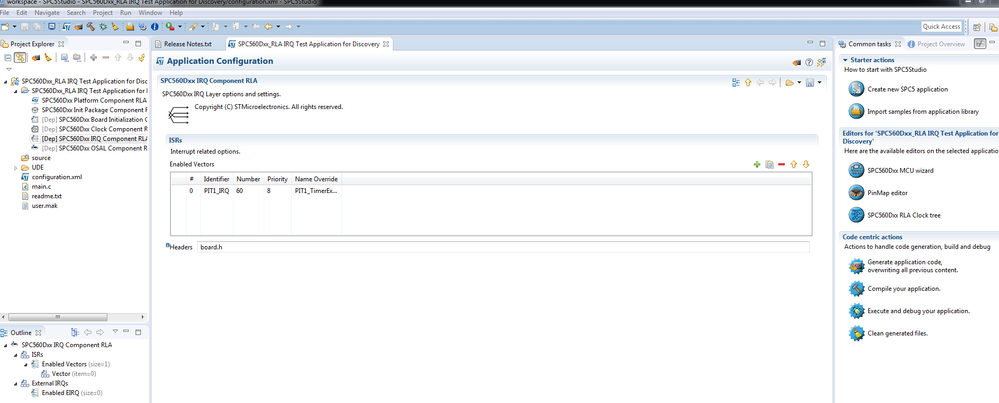Collapse all in Project Explorer toolbar

coord(8,58)
